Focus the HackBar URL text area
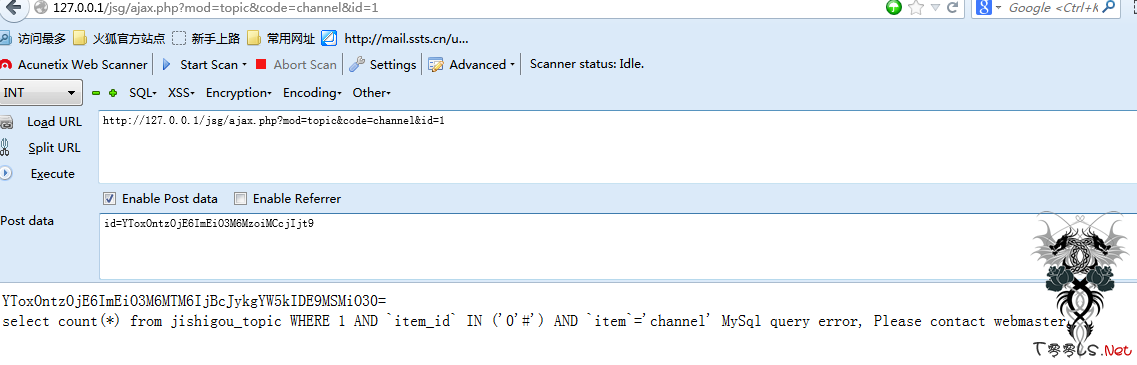Image resolution: width=1137 pixels, height=365 pixels. [617, 147]
